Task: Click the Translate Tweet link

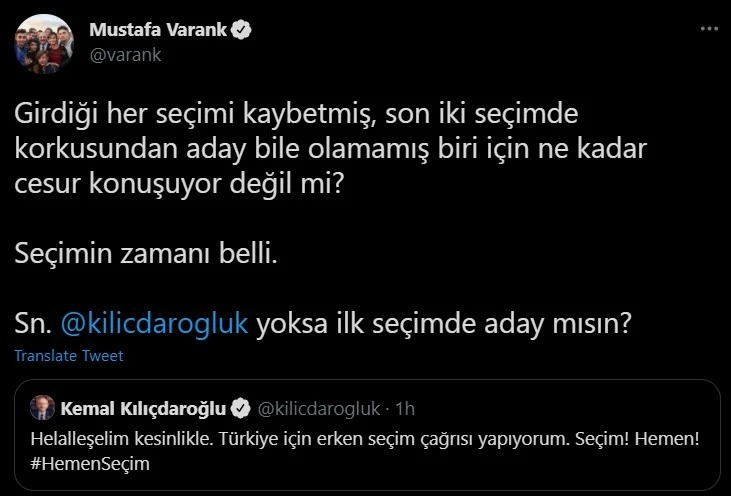Action: [x=69, y=356]
